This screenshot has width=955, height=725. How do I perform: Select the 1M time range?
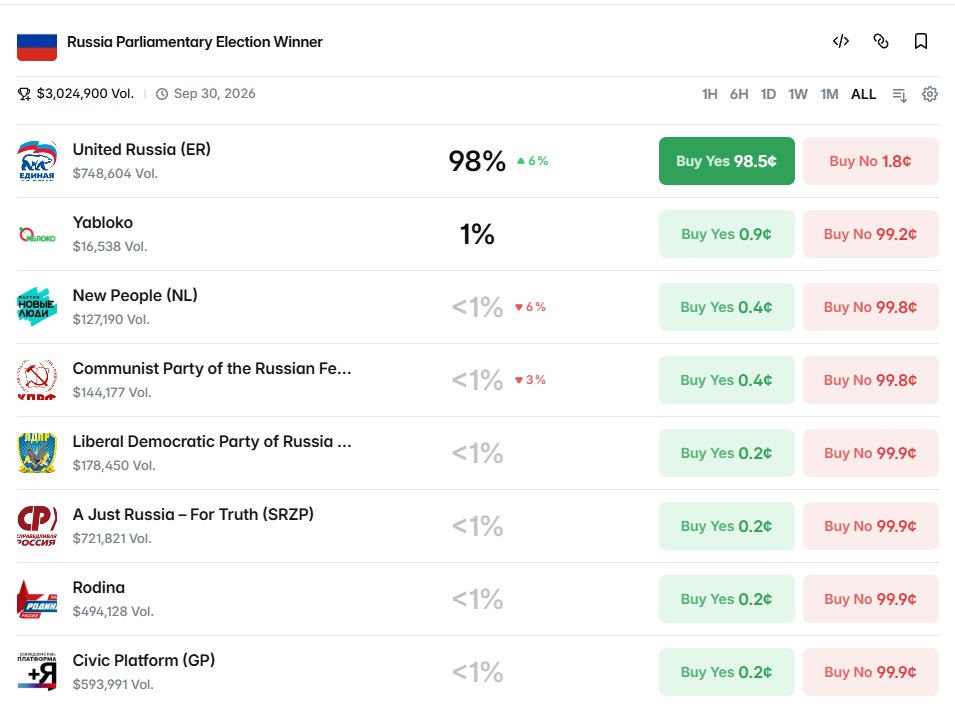pyautogui.click(x=830, y=94)
